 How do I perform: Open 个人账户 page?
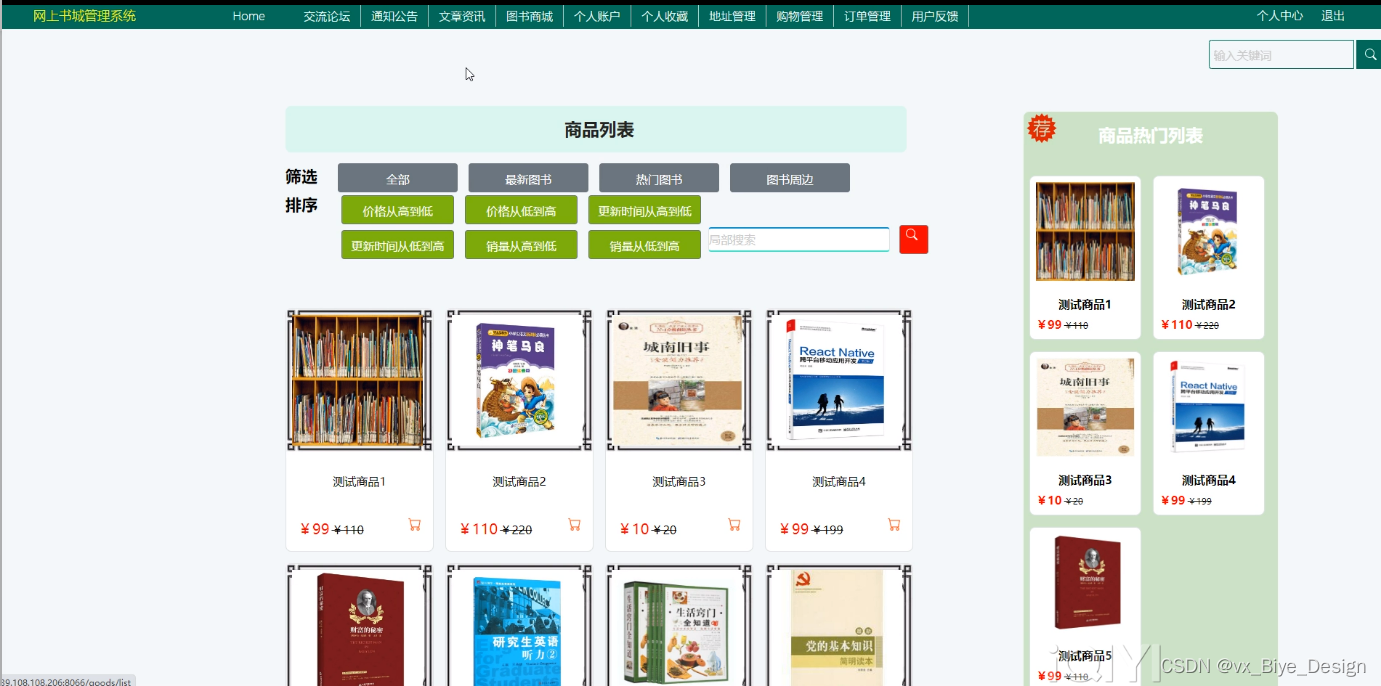click(597, 16)
